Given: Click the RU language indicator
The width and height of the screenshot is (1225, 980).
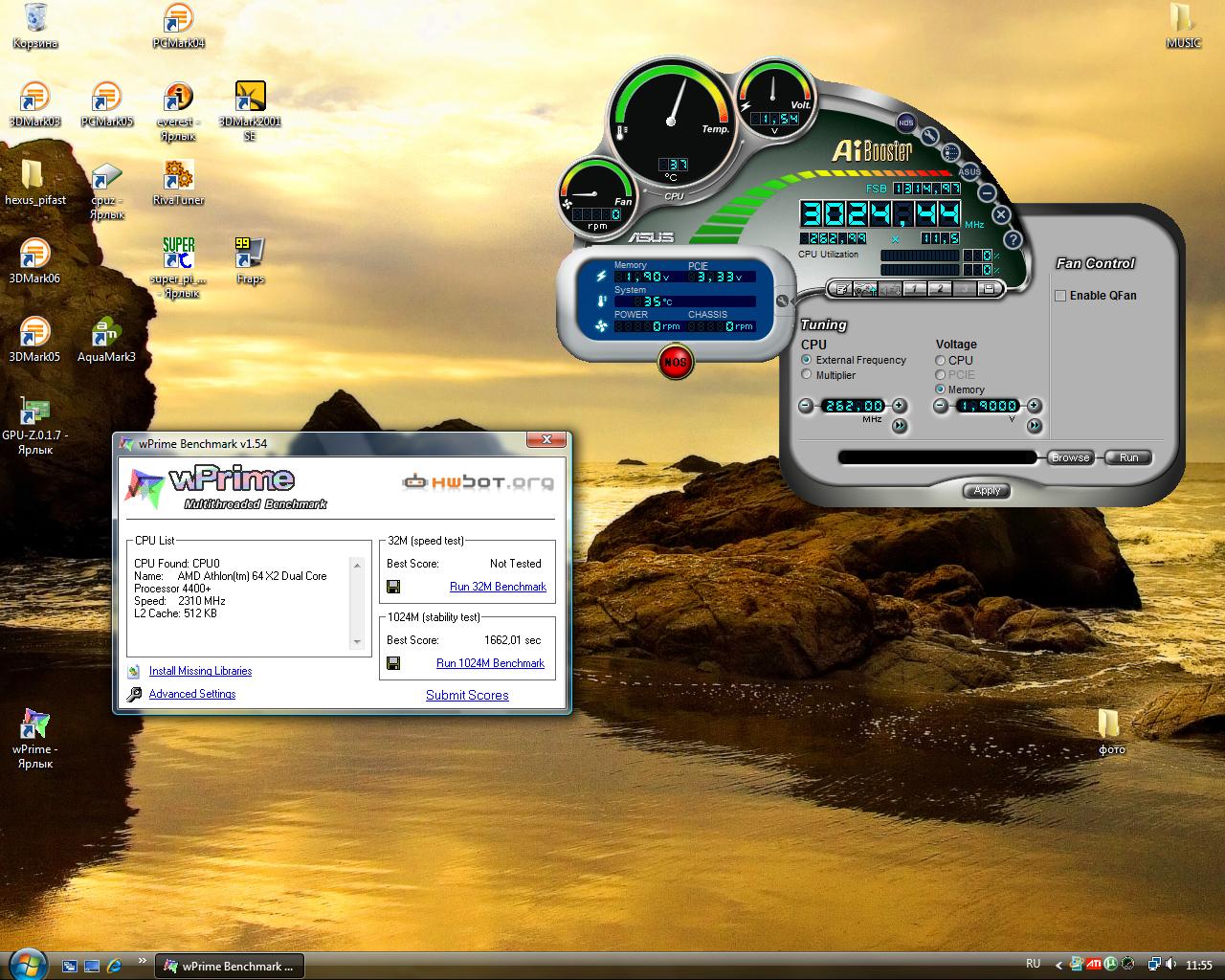Looking at the screenshot, I should [x=1033, y=964].
